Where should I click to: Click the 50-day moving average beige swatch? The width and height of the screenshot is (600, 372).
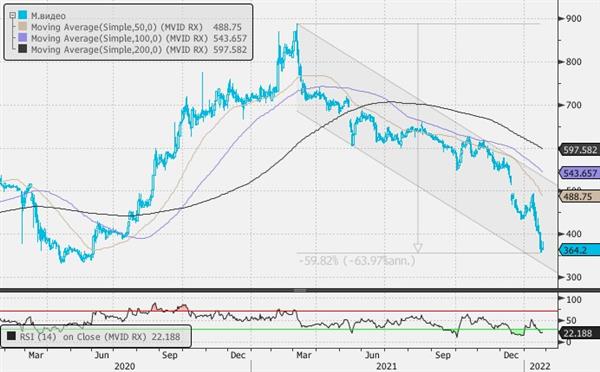pyautogui.click(x=23, y=27)
